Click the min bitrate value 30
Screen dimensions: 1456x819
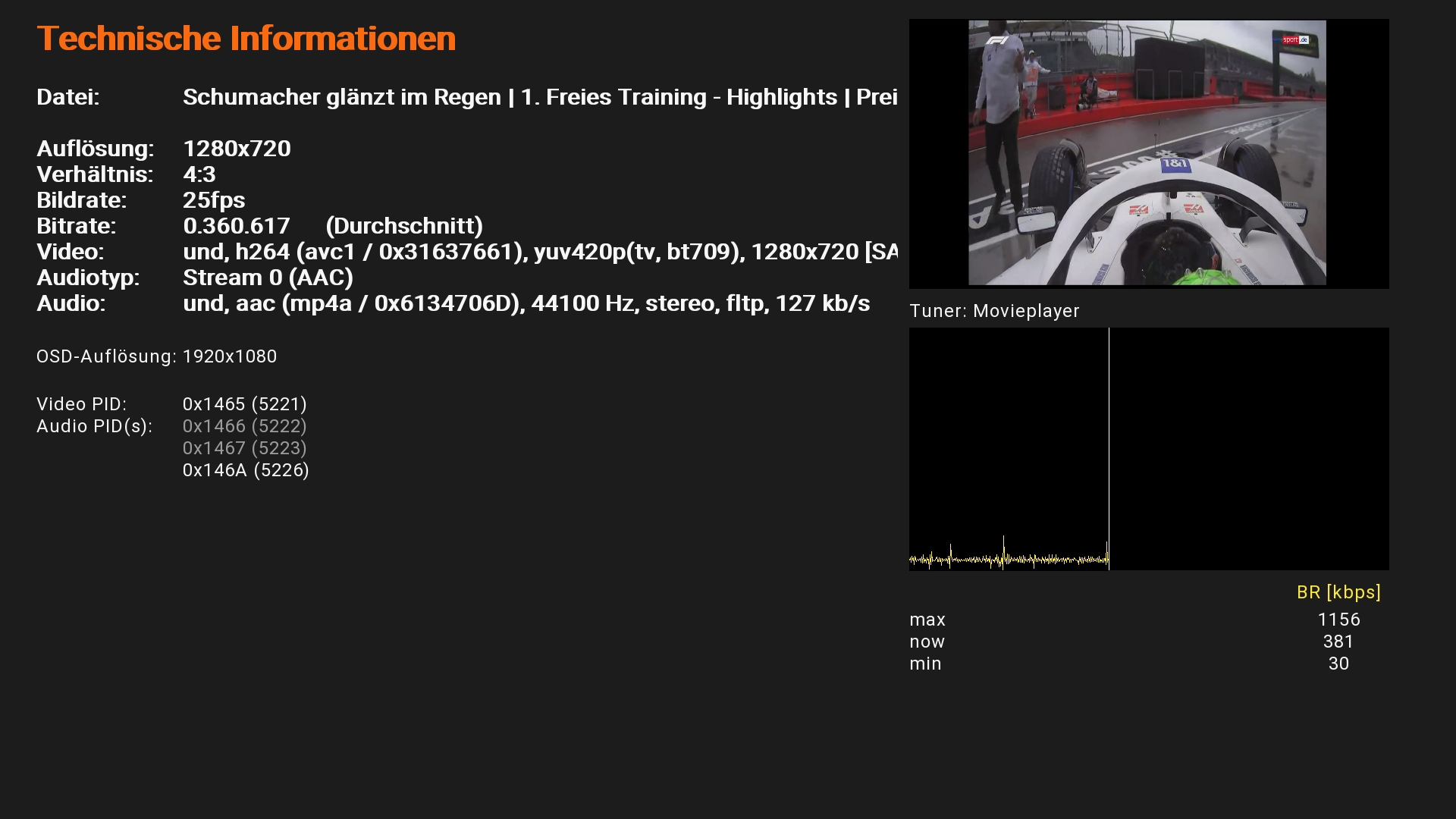[x=1338, y=664]
